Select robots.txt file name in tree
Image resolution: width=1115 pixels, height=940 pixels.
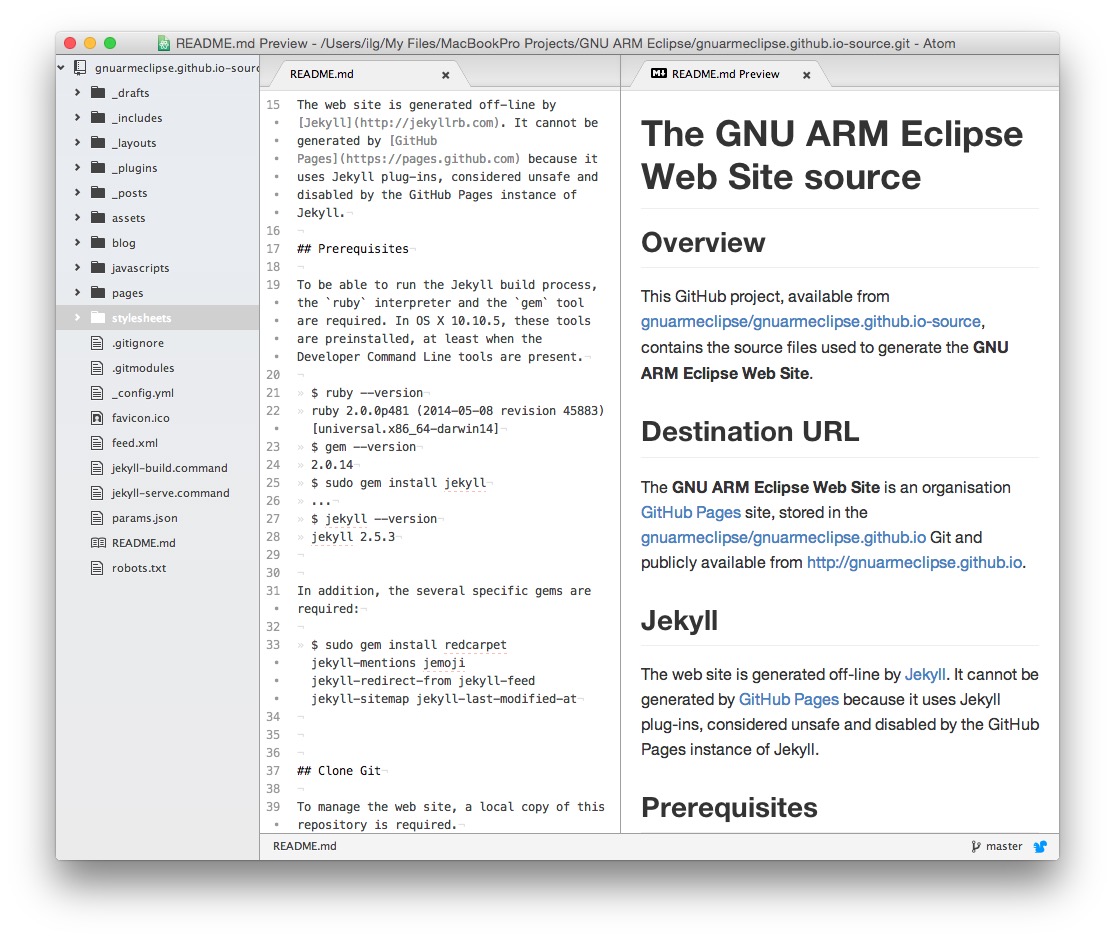(x=139, y=567)
